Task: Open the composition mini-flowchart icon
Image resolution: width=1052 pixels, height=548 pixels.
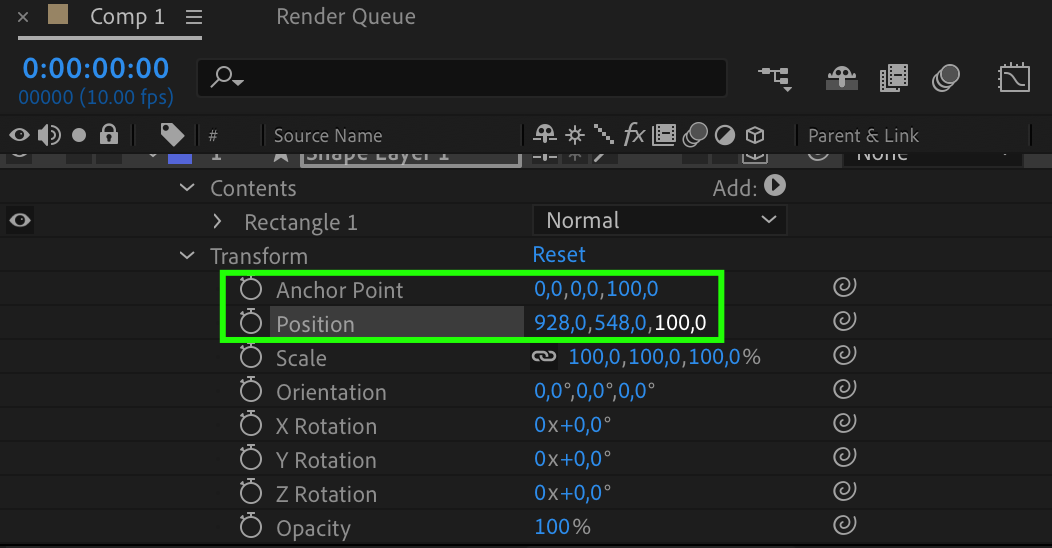Action: [775, 78]
